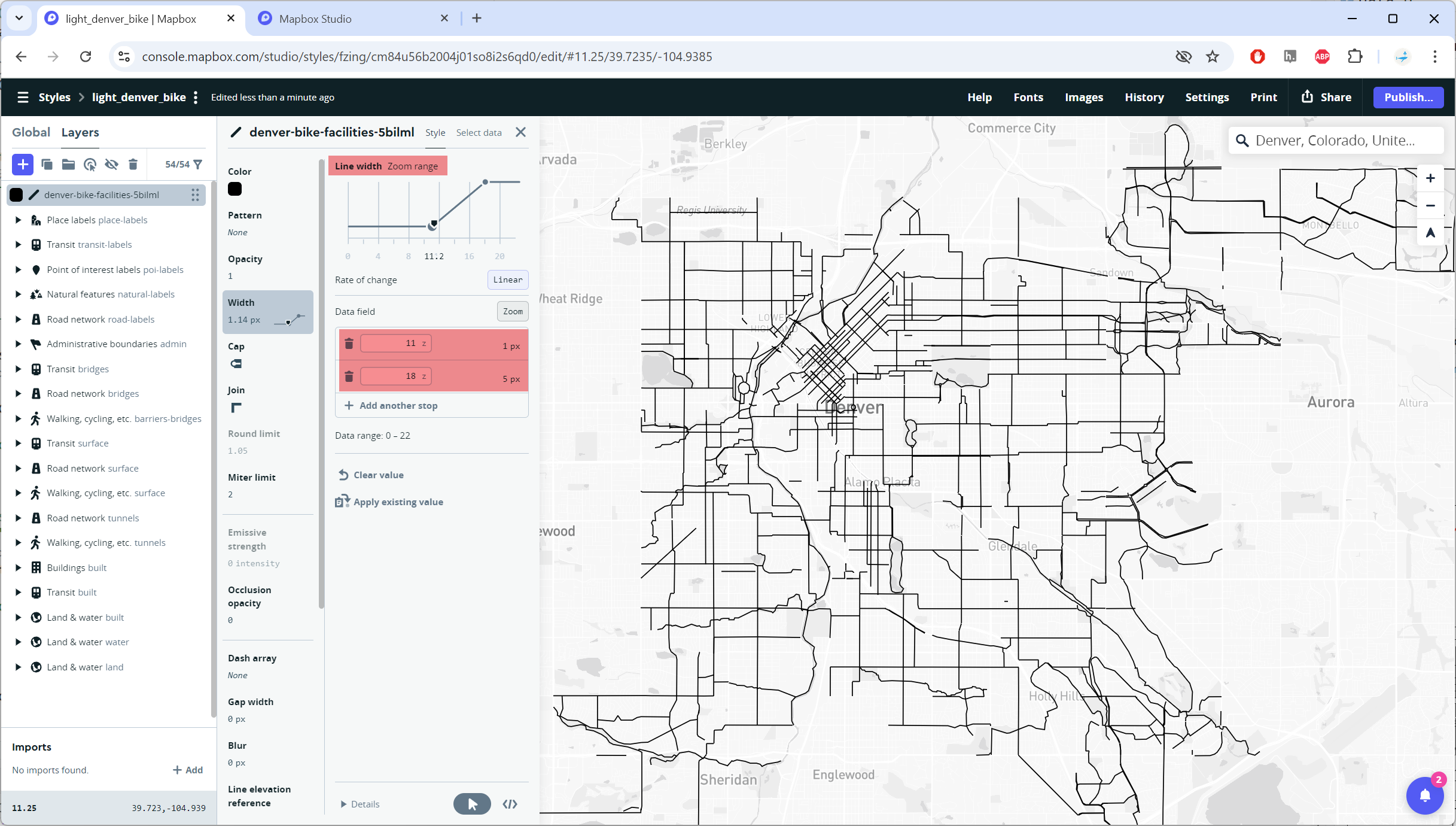Image resolution: width=1456 pixels, height=826 pixels.
Task: Click the Share button
Action: coord(1327,97)
